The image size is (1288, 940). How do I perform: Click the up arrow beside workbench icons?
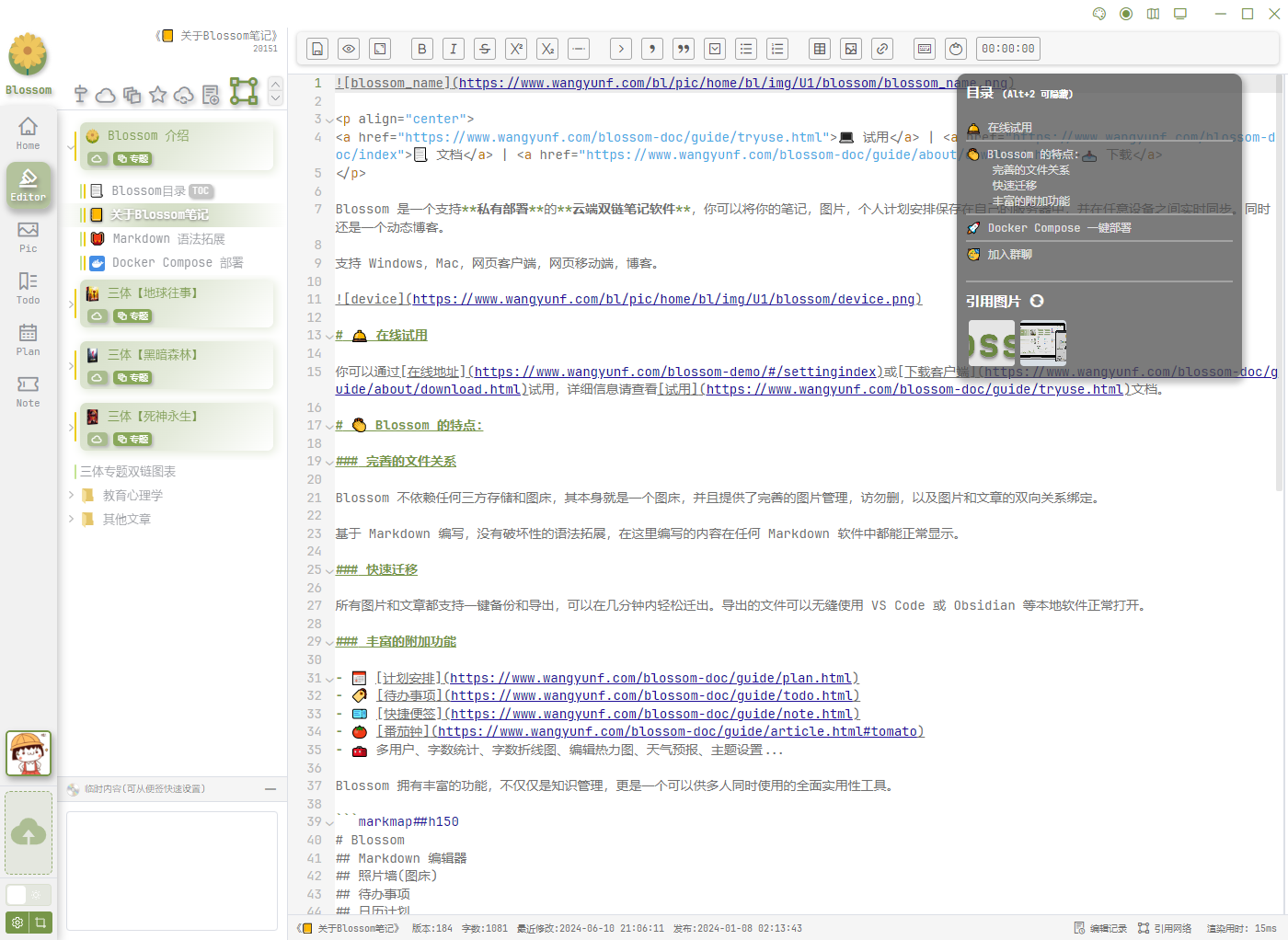275,84
